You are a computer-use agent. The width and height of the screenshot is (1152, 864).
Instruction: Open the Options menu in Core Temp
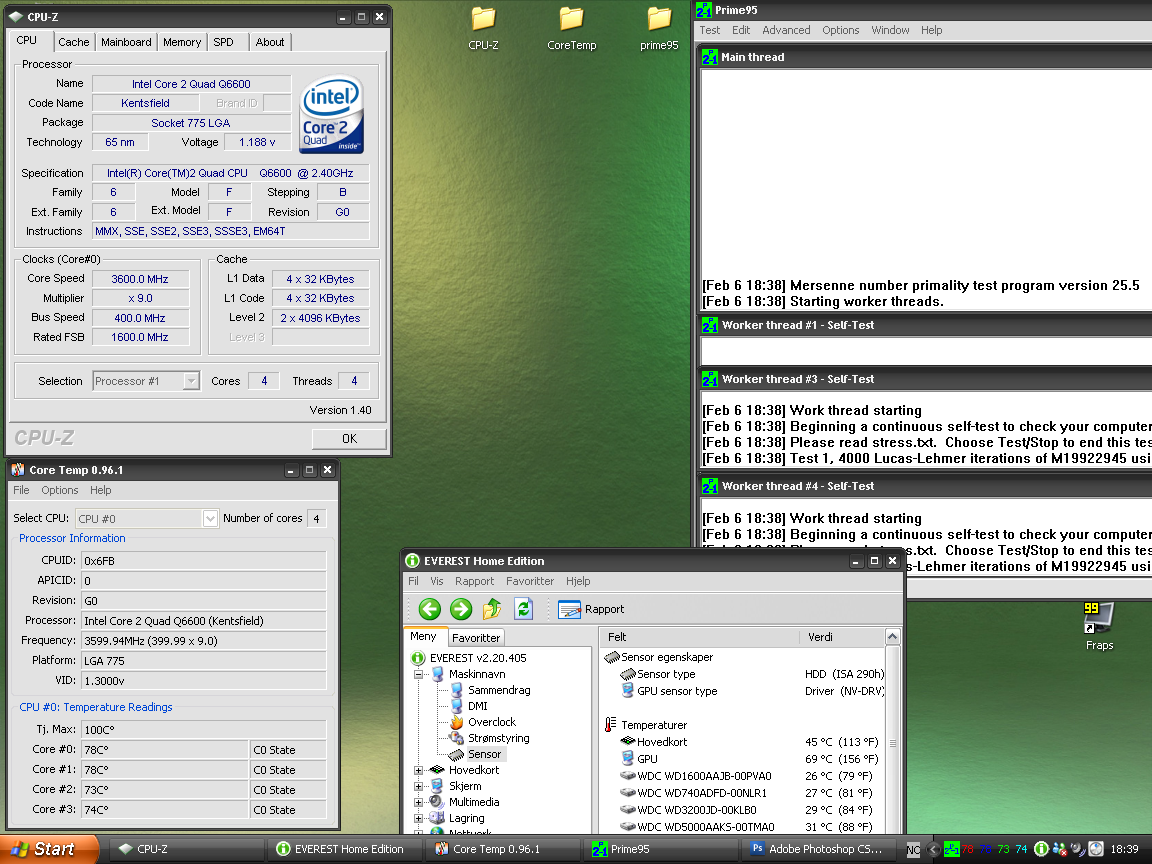point(60,490)
